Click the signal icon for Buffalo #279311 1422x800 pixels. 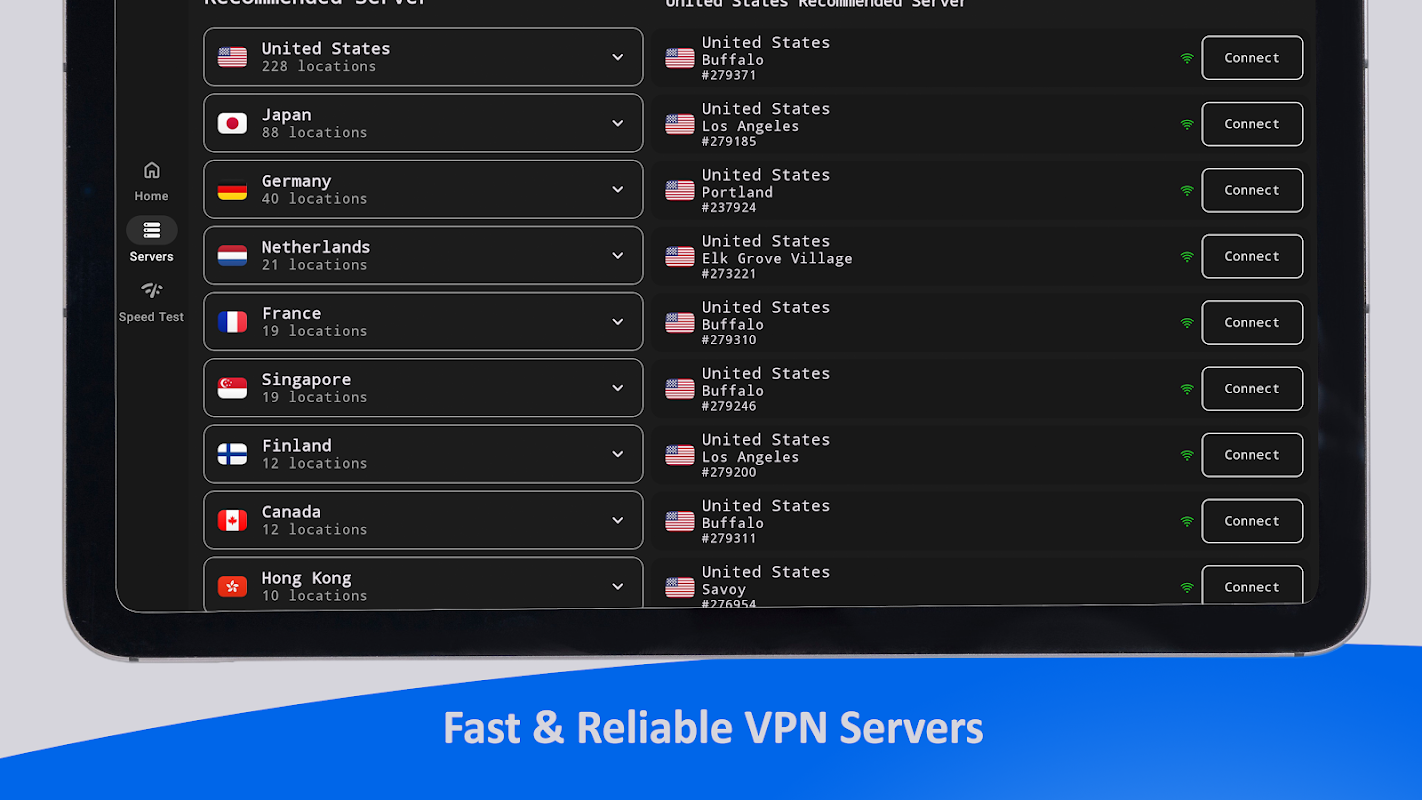[1187, 522]
